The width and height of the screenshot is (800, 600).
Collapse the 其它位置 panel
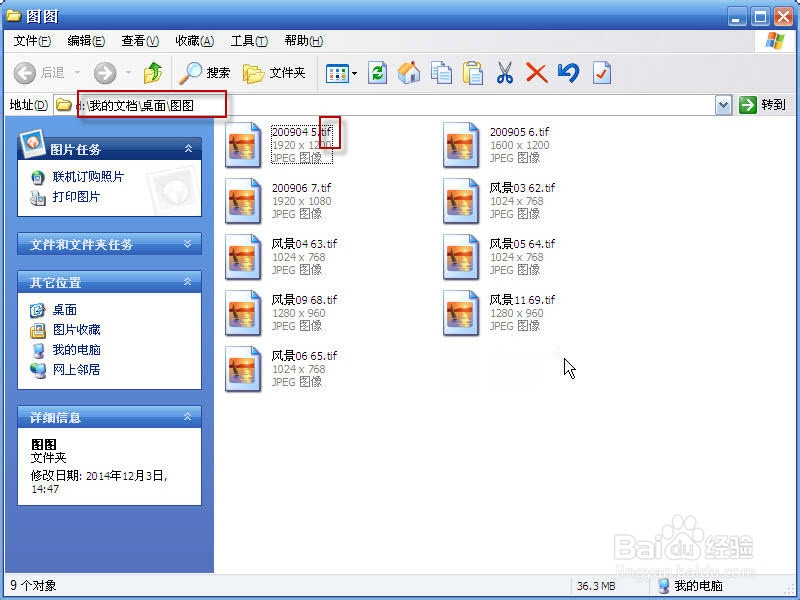pyautogui.click(x=188, y=282)
